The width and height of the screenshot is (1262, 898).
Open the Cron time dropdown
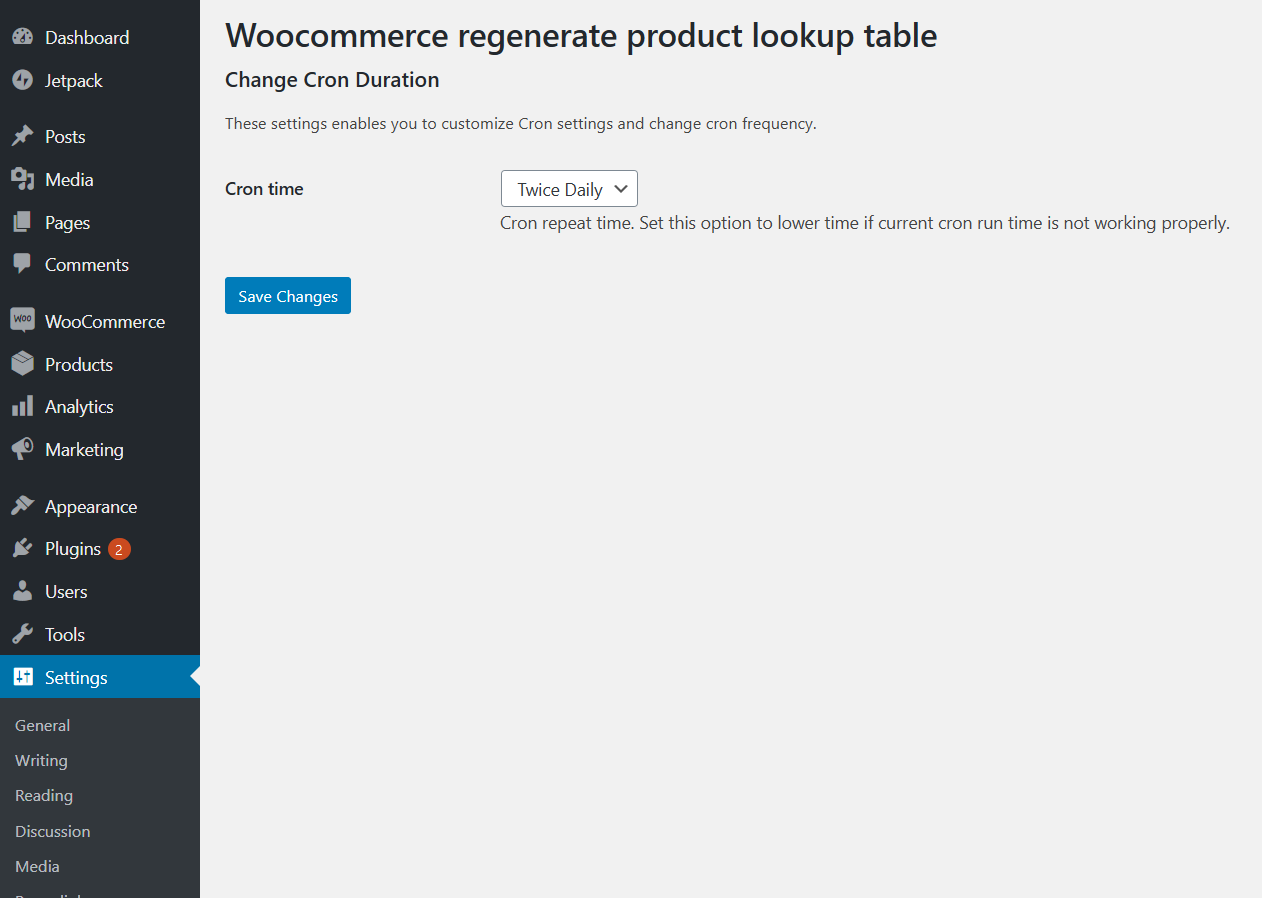569,188
